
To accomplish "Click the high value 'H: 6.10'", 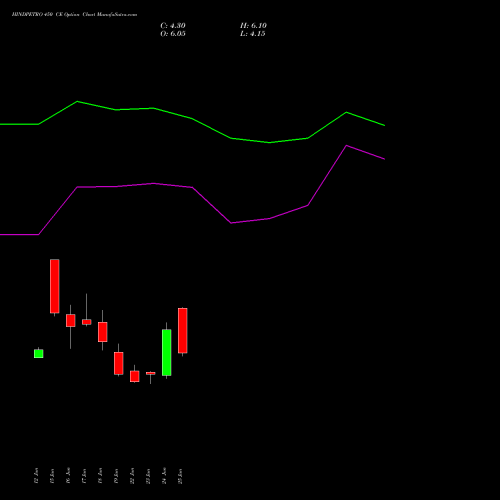I will pos(253,26).
